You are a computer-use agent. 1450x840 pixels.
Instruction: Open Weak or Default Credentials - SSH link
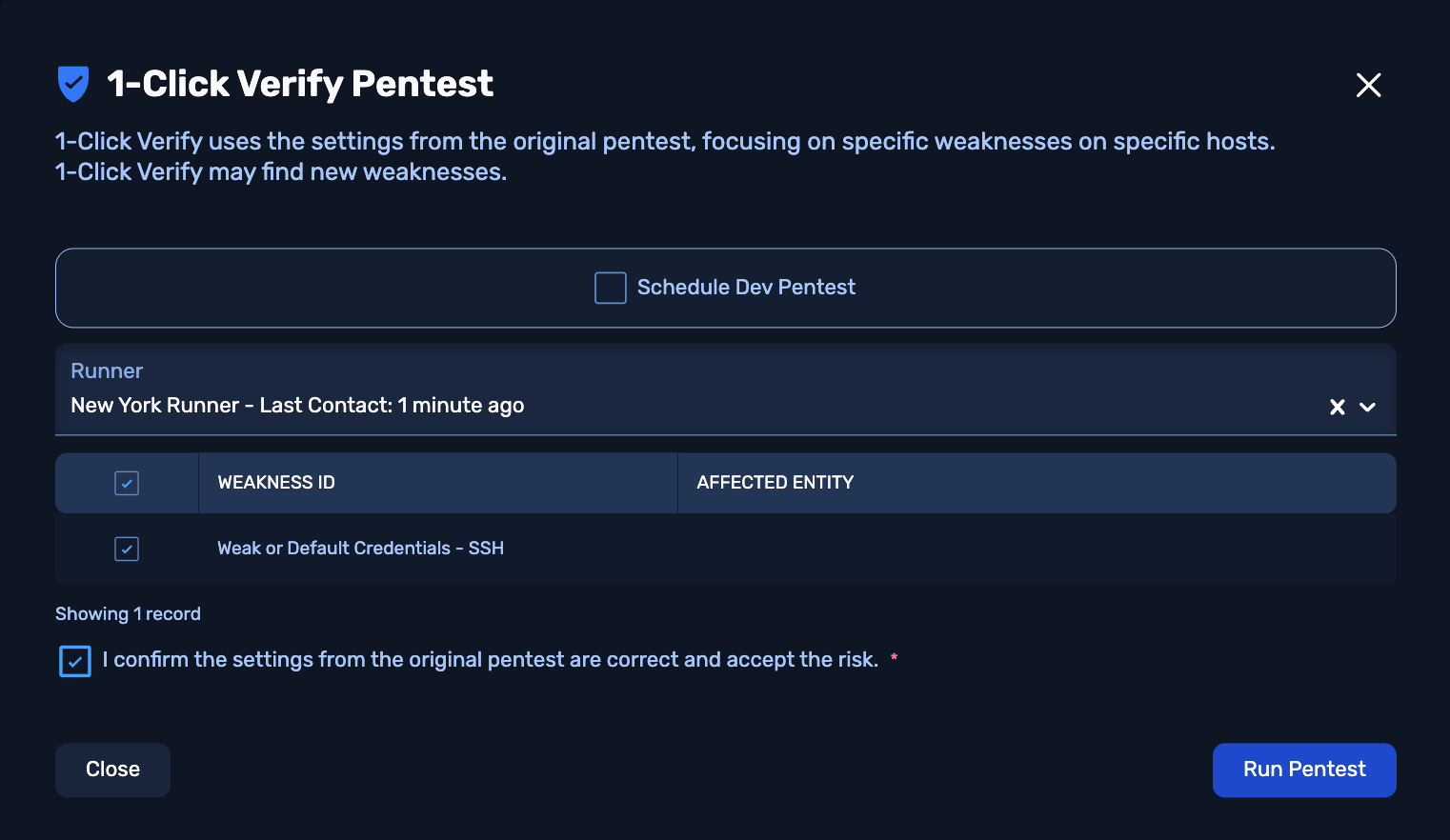point(360,549)
